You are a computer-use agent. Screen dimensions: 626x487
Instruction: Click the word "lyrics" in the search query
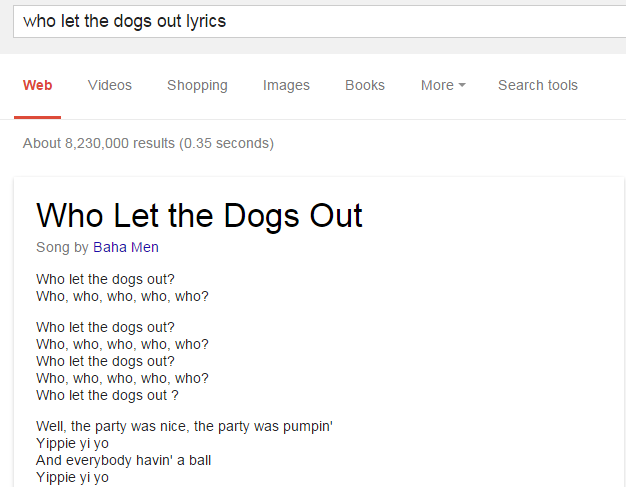coord(206,21)
